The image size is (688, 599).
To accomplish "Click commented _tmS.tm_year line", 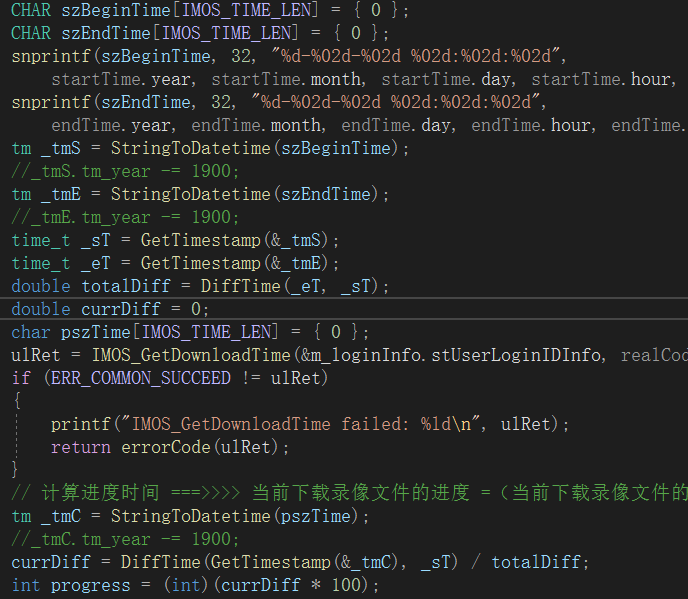I will coord(125,171).
